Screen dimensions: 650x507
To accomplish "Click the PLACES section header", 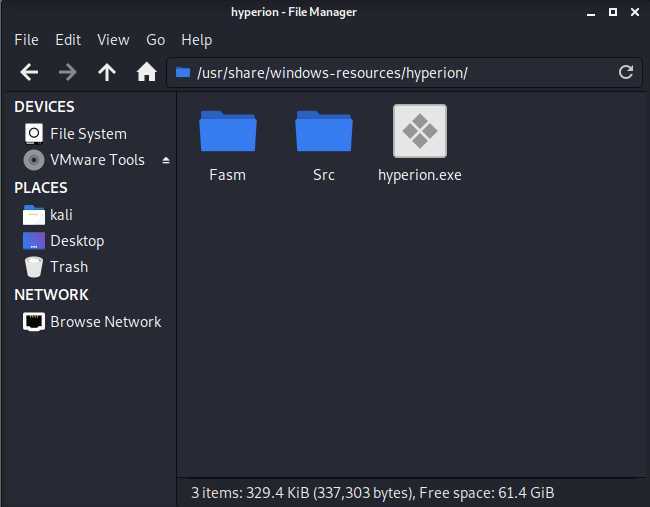I will [41, 188].
